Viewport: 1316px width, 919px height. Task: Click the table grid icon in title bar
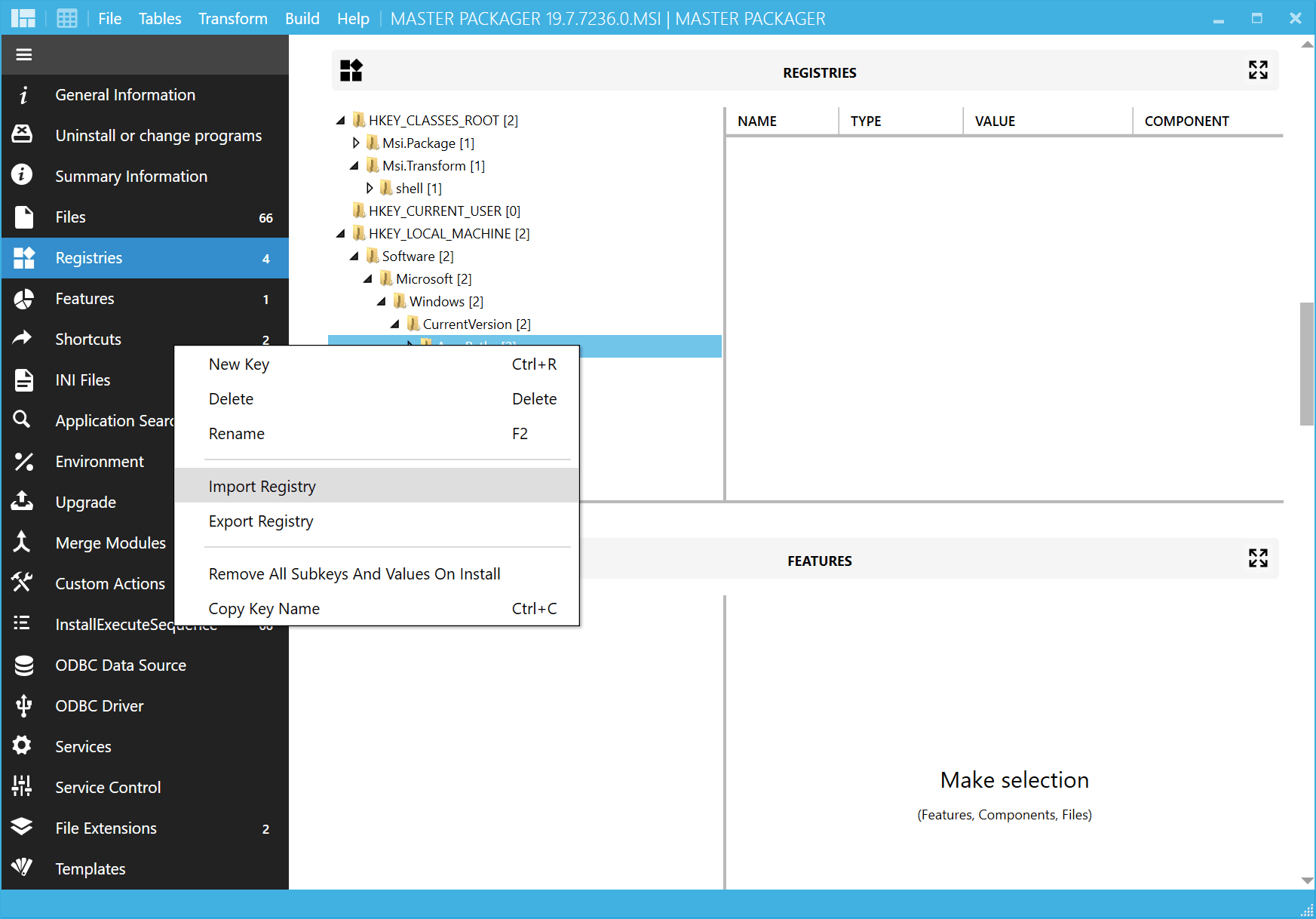tap(67, 18)
